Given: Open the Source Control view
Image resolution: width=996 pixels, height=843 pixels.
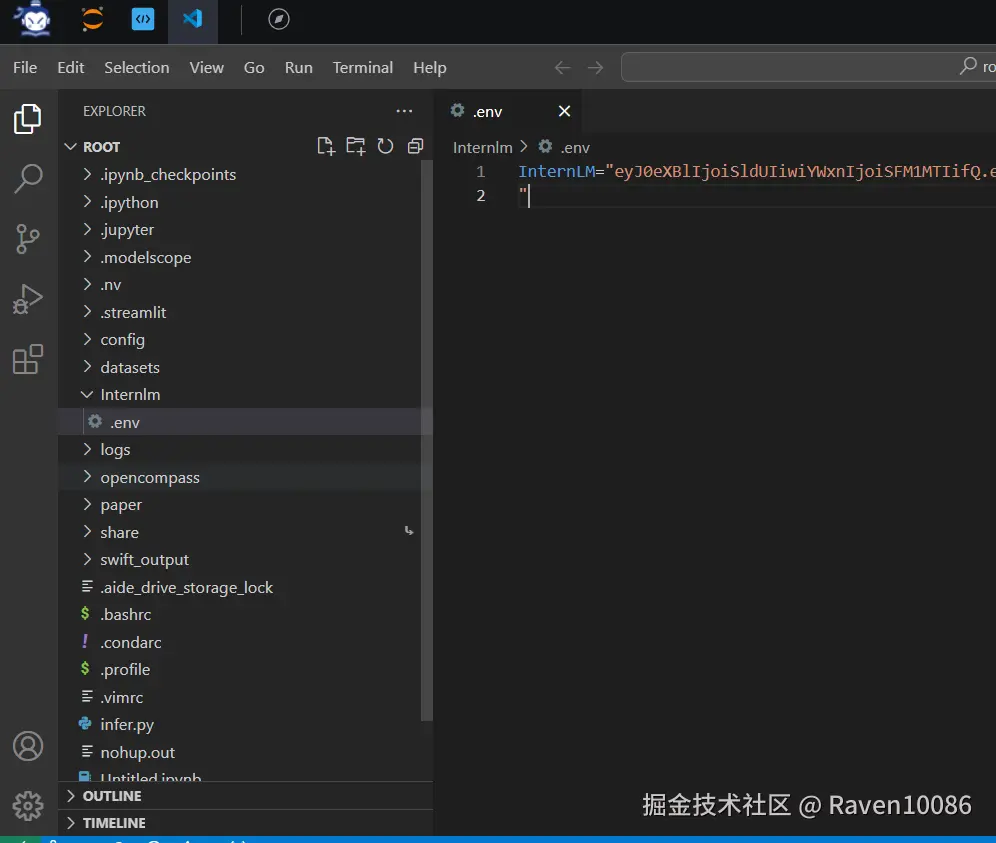Looking at the screenshot, I should [x=28, y=239].
